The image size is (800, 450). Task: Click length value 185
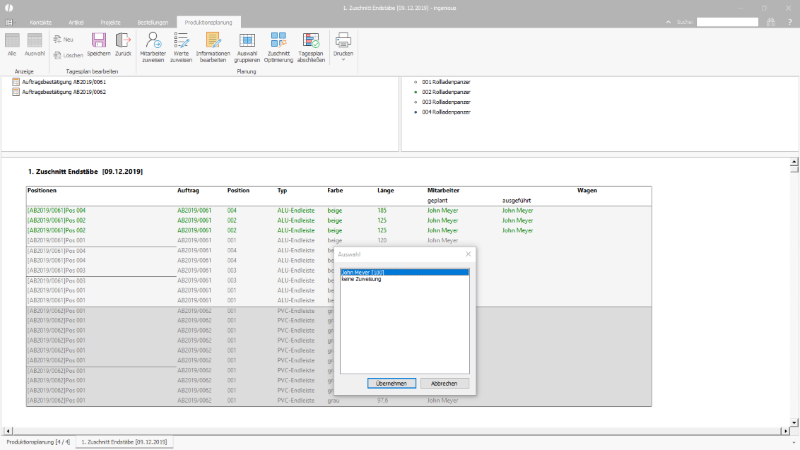pyautogui.click(x=382, y=210)
